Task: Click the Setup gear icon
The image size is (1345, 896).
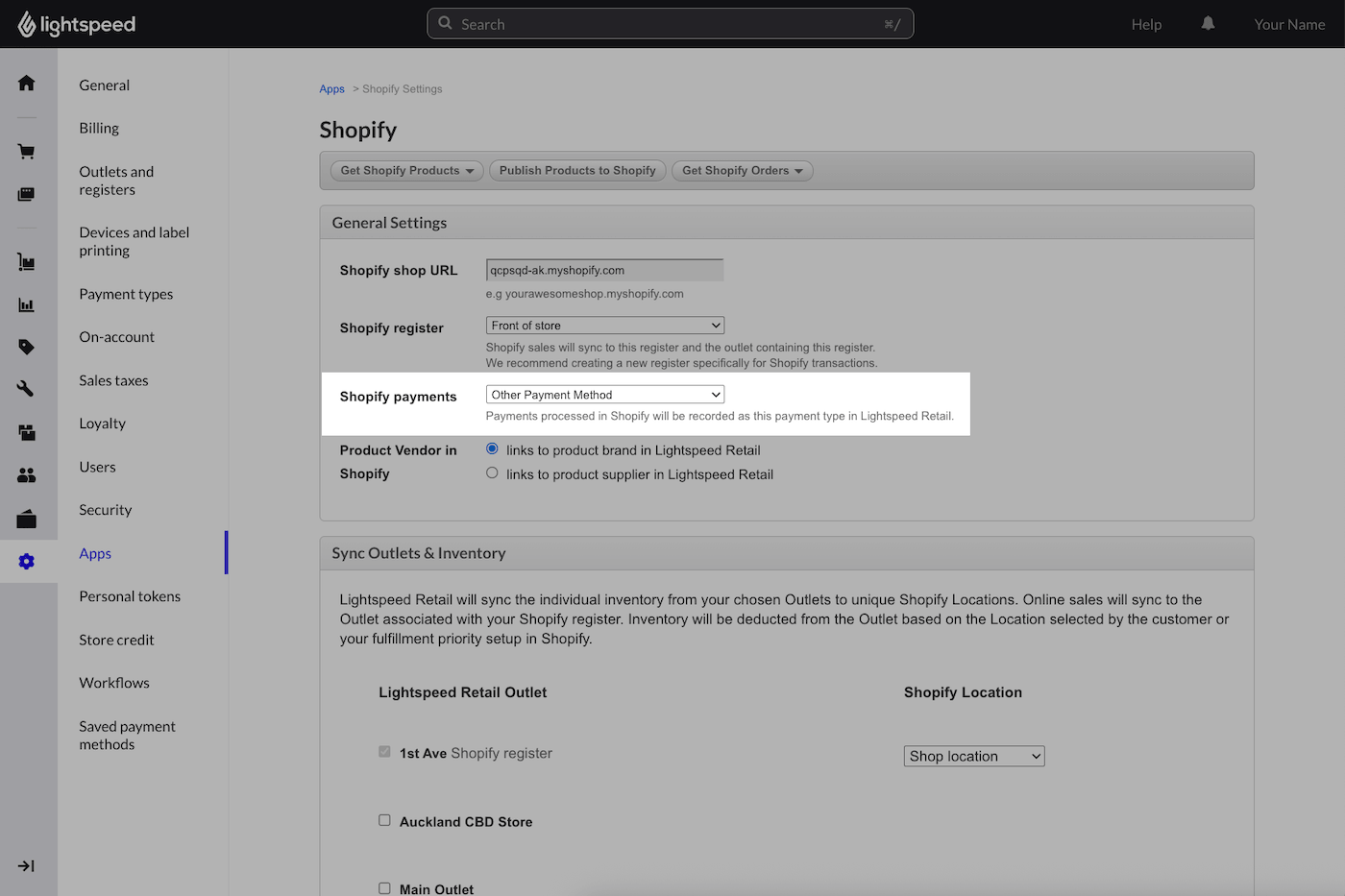Action: [x=27, y=561]
